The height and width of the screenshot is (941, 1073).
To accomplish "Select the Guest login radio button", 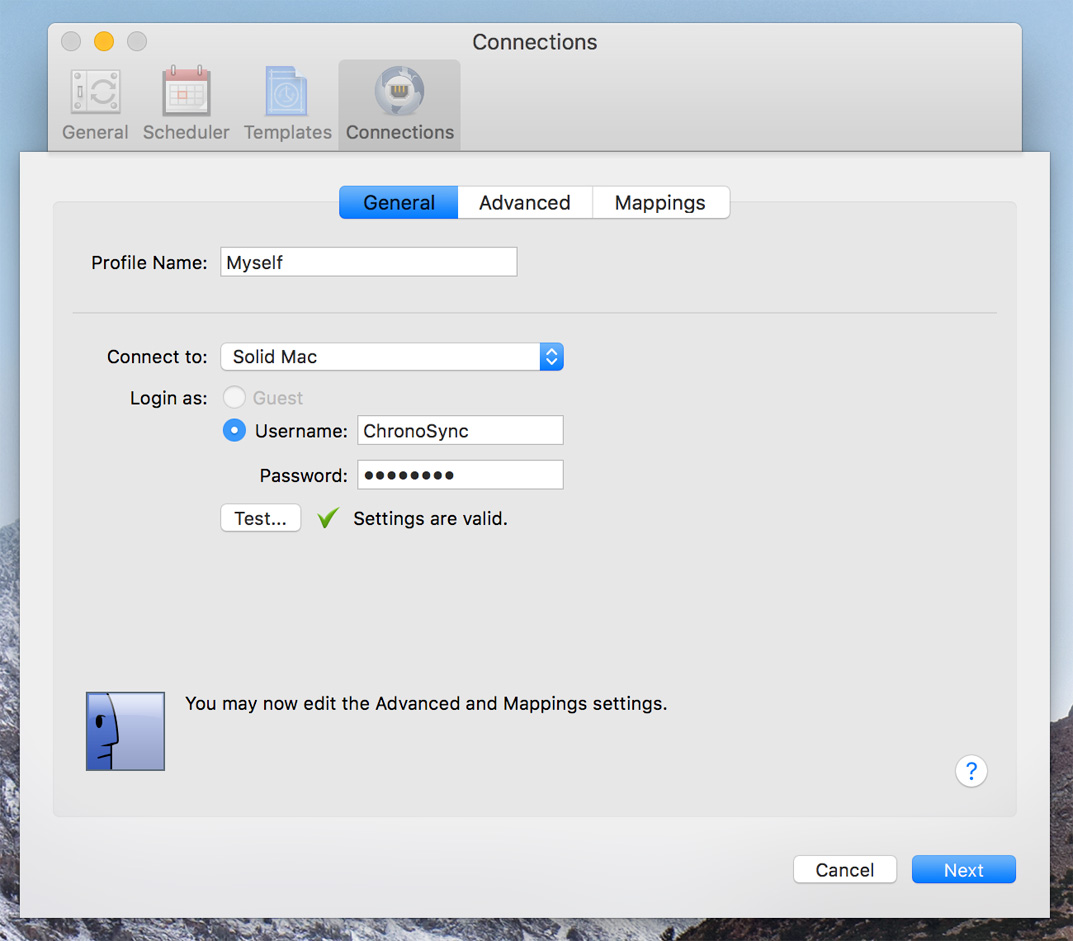I will (234, 398).
